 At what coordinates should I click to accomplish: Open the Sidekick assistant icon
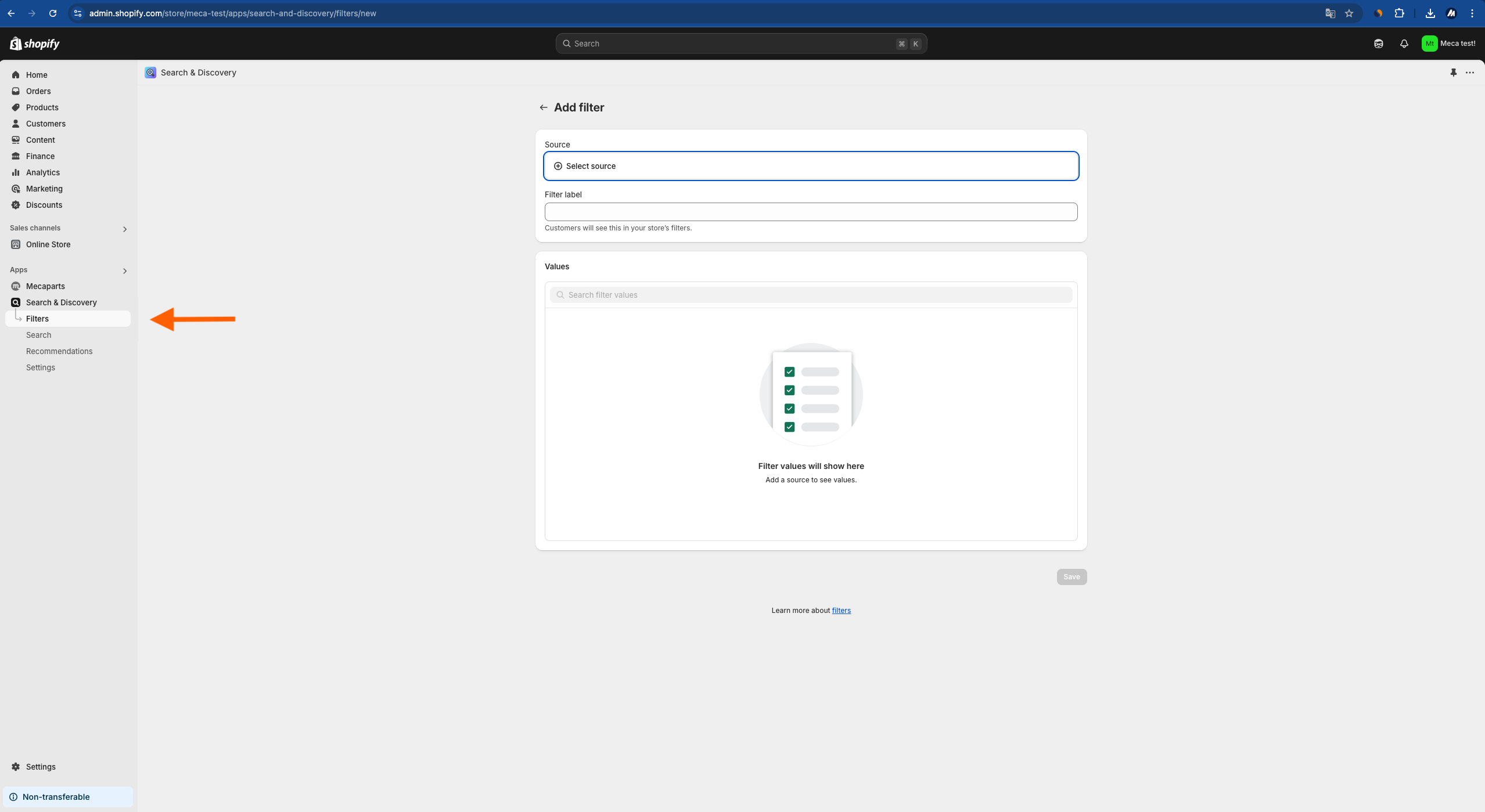point(1379,44)
